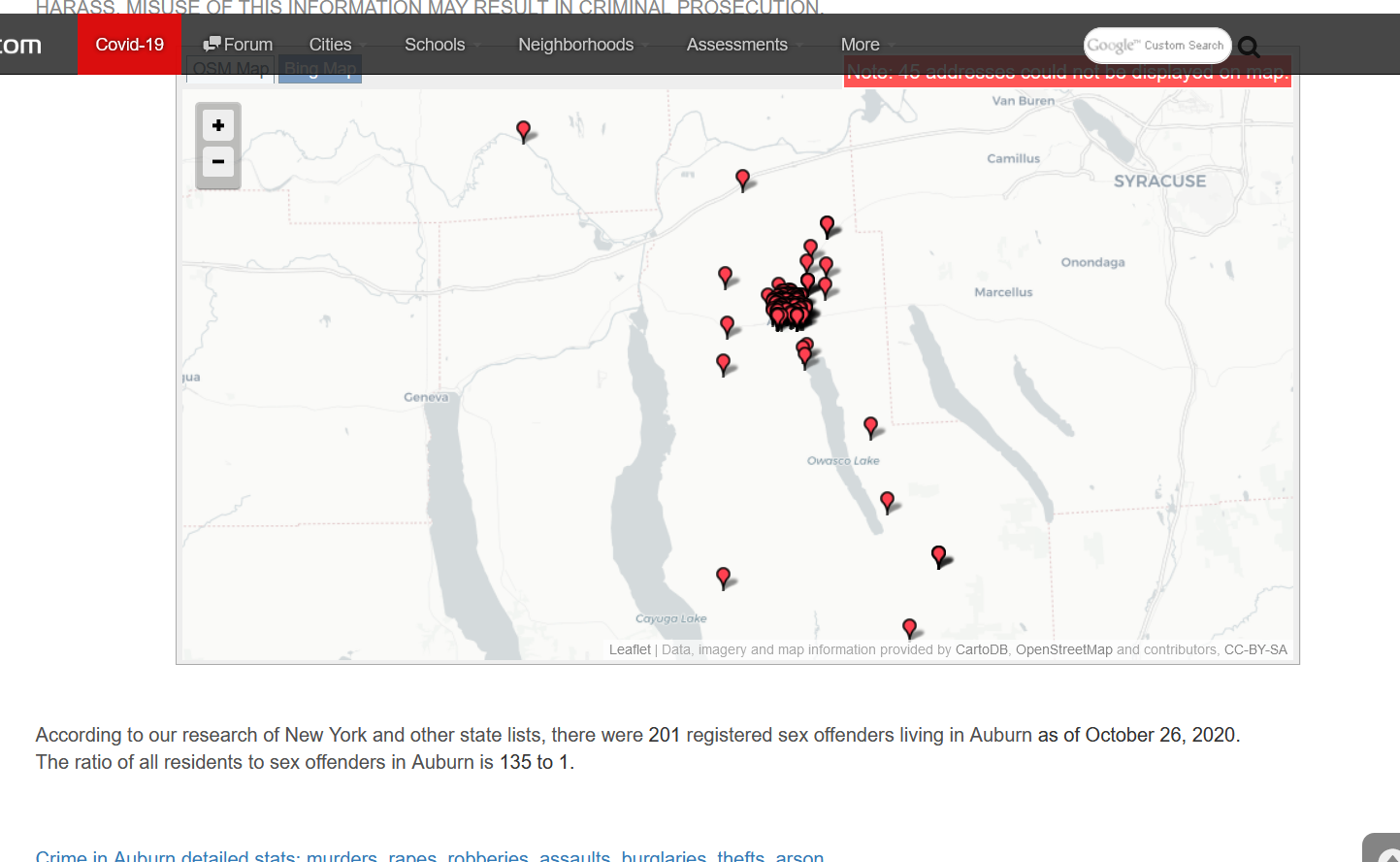Click the Geneva label on the map

click(426, 397)
